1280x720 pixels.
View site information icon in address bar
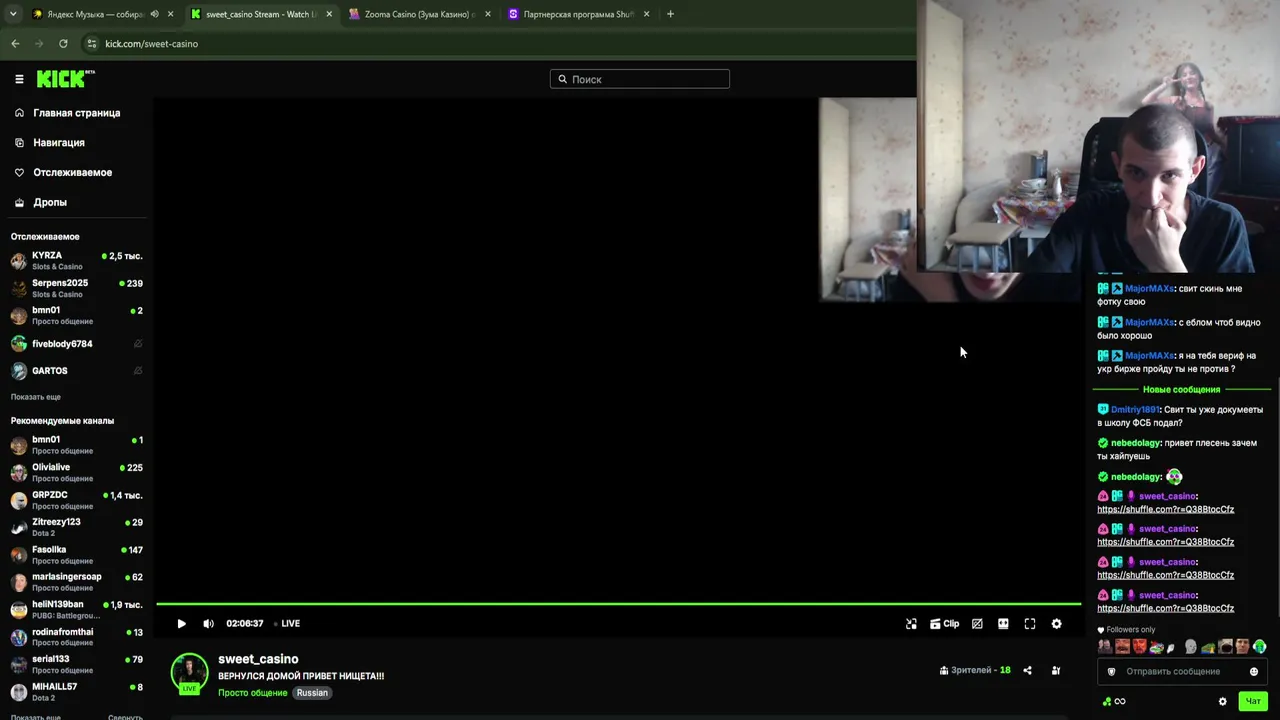[x=92, y=44]
